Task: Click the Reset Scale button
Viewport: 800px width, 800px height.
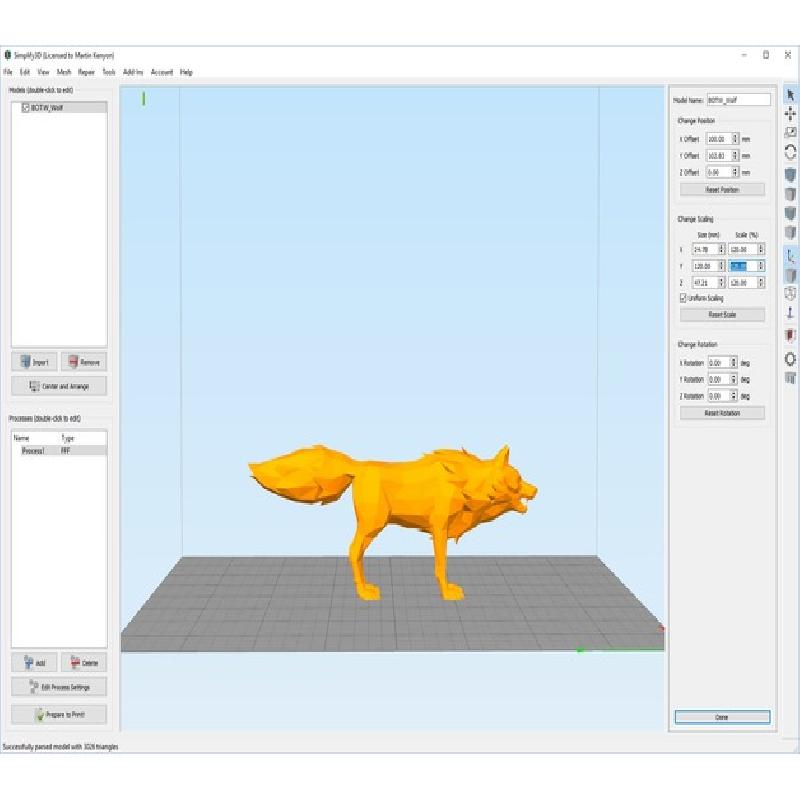Action: [722, 314]
